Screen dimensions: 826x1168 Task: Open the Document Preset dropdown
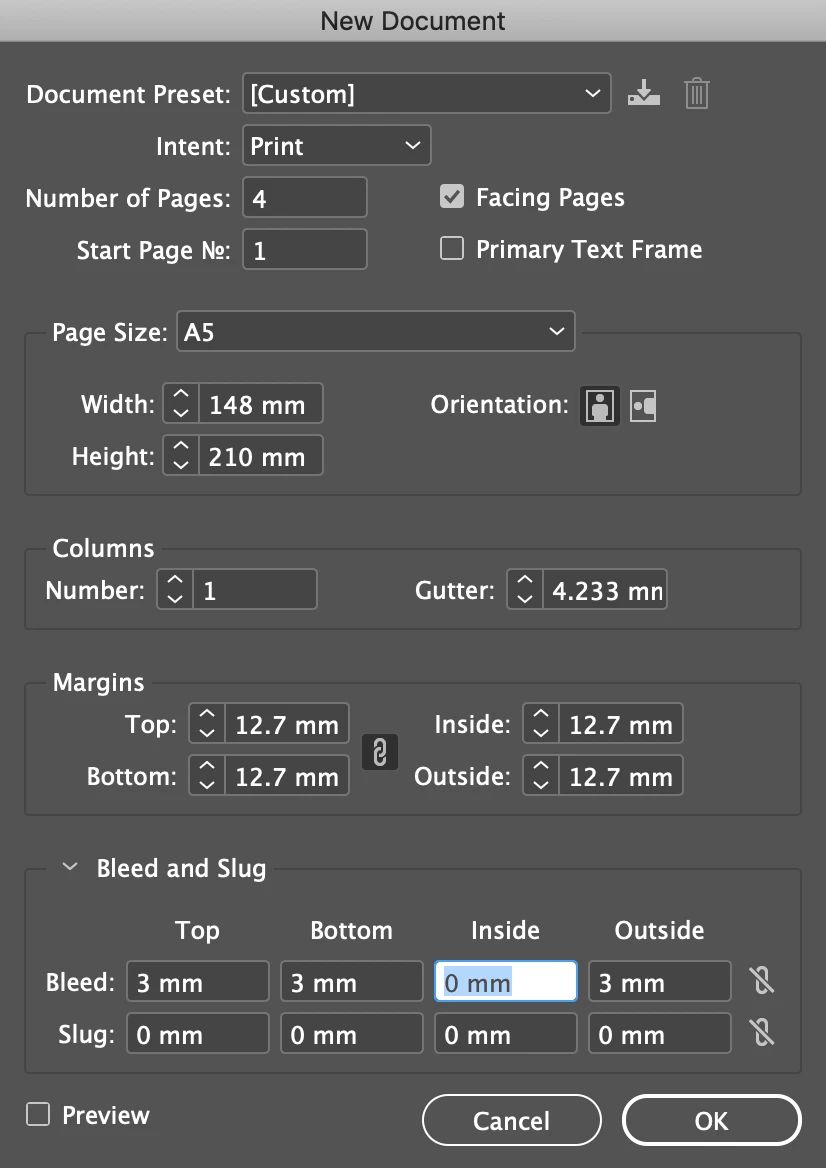pyautogui.click(x=427, y=93)
